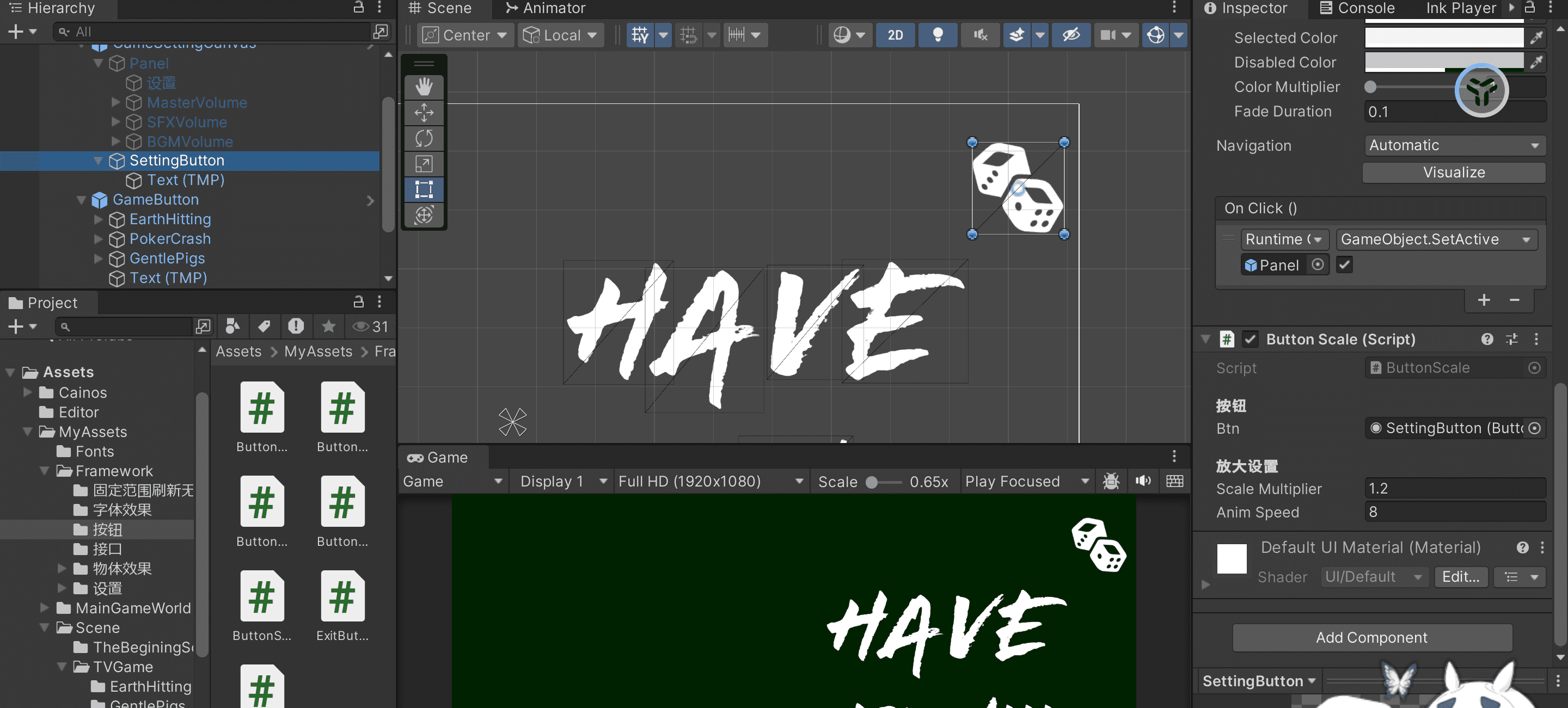Open the Navigation Automatic dropdown
This screenshot has height=708, width=1568.
point(1454,145)
